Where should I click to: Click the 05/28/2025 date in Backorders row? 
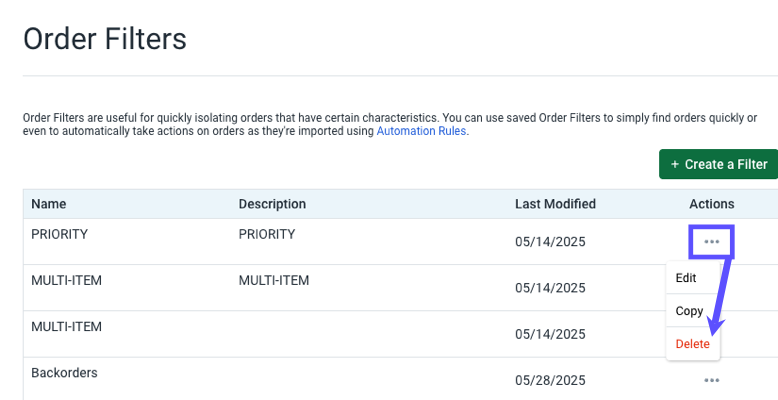click(x=550, y=380)
